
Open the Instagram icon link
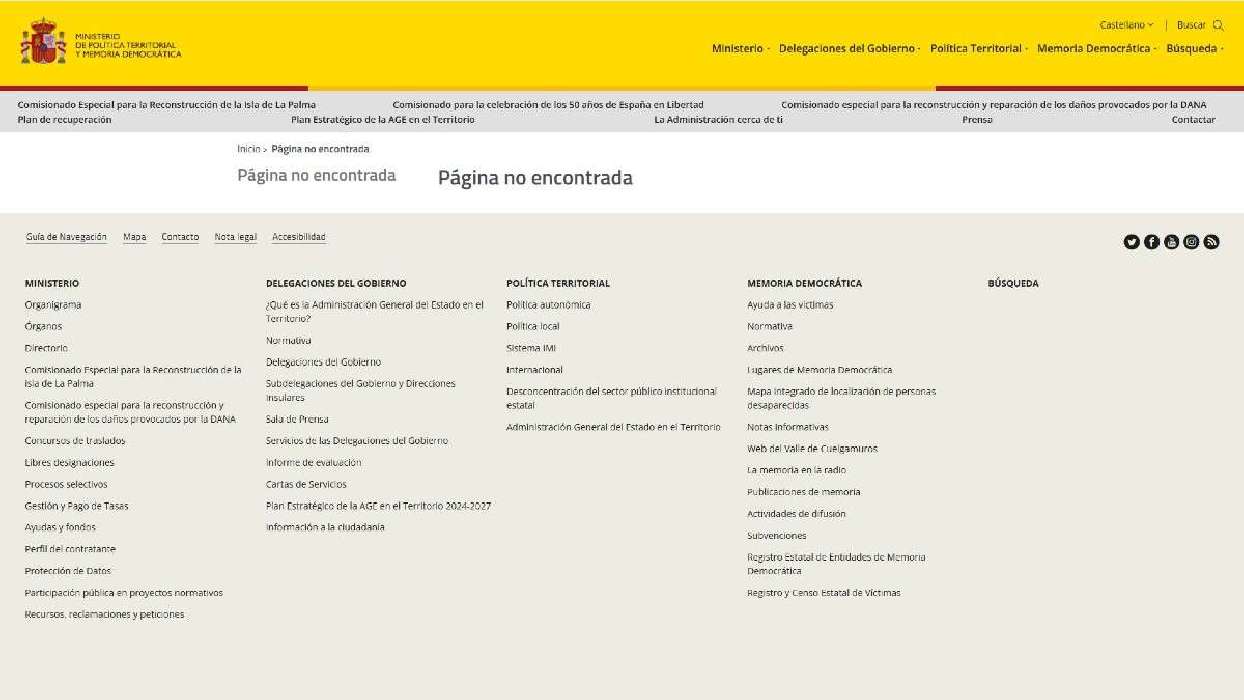pyautogui.click(x=1191, y=242)
